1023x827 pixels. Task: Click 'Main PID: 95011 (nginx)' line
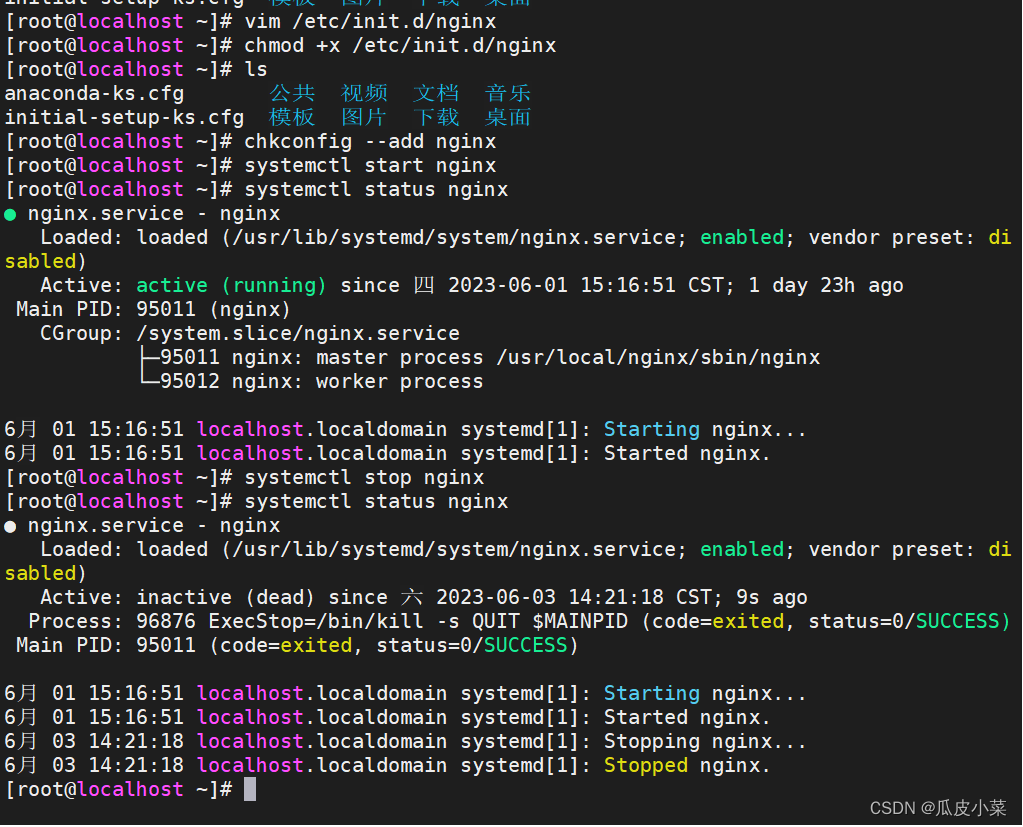(x=153, y=309)
